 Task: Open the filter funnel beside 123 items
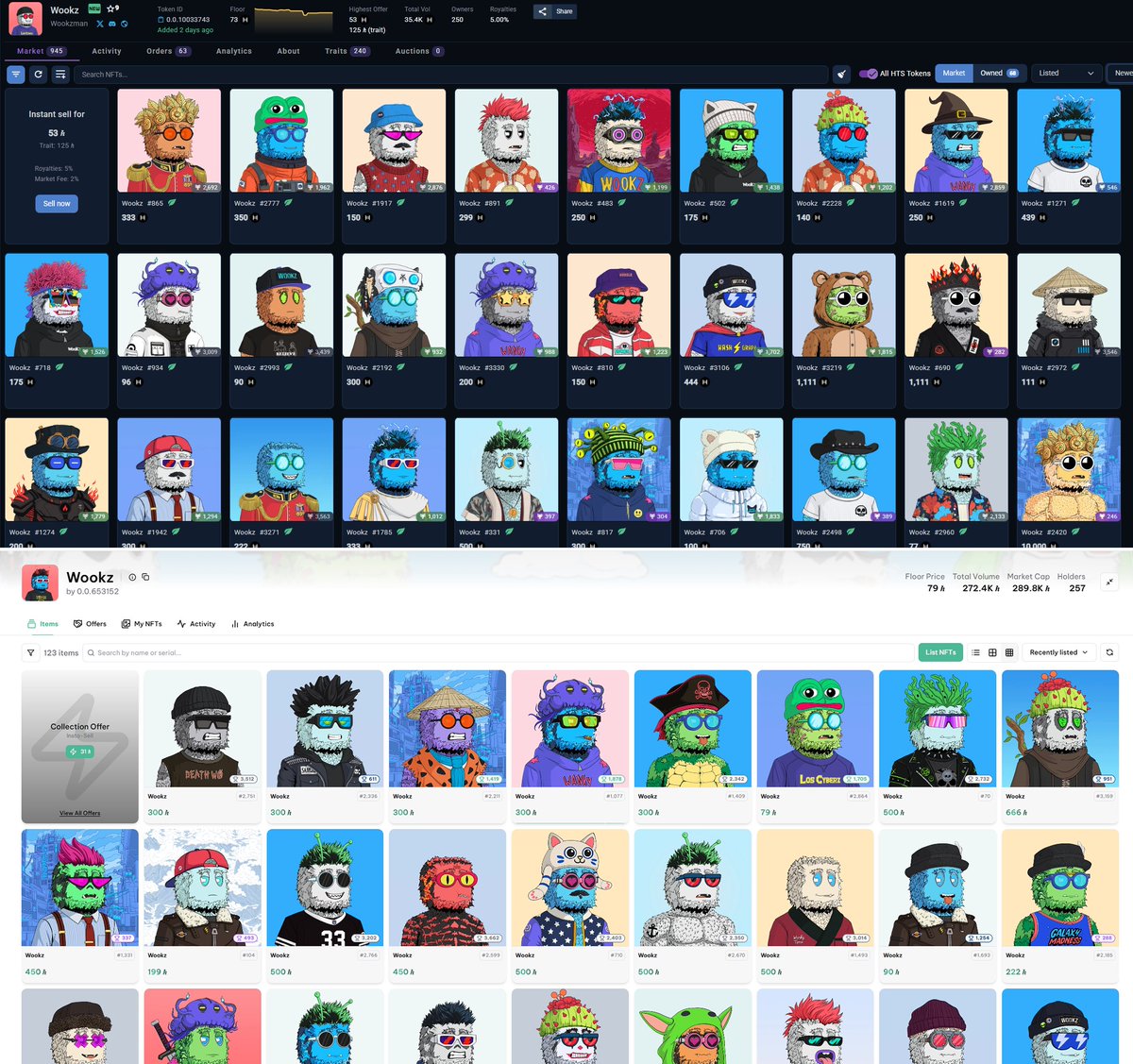(31, 652)
